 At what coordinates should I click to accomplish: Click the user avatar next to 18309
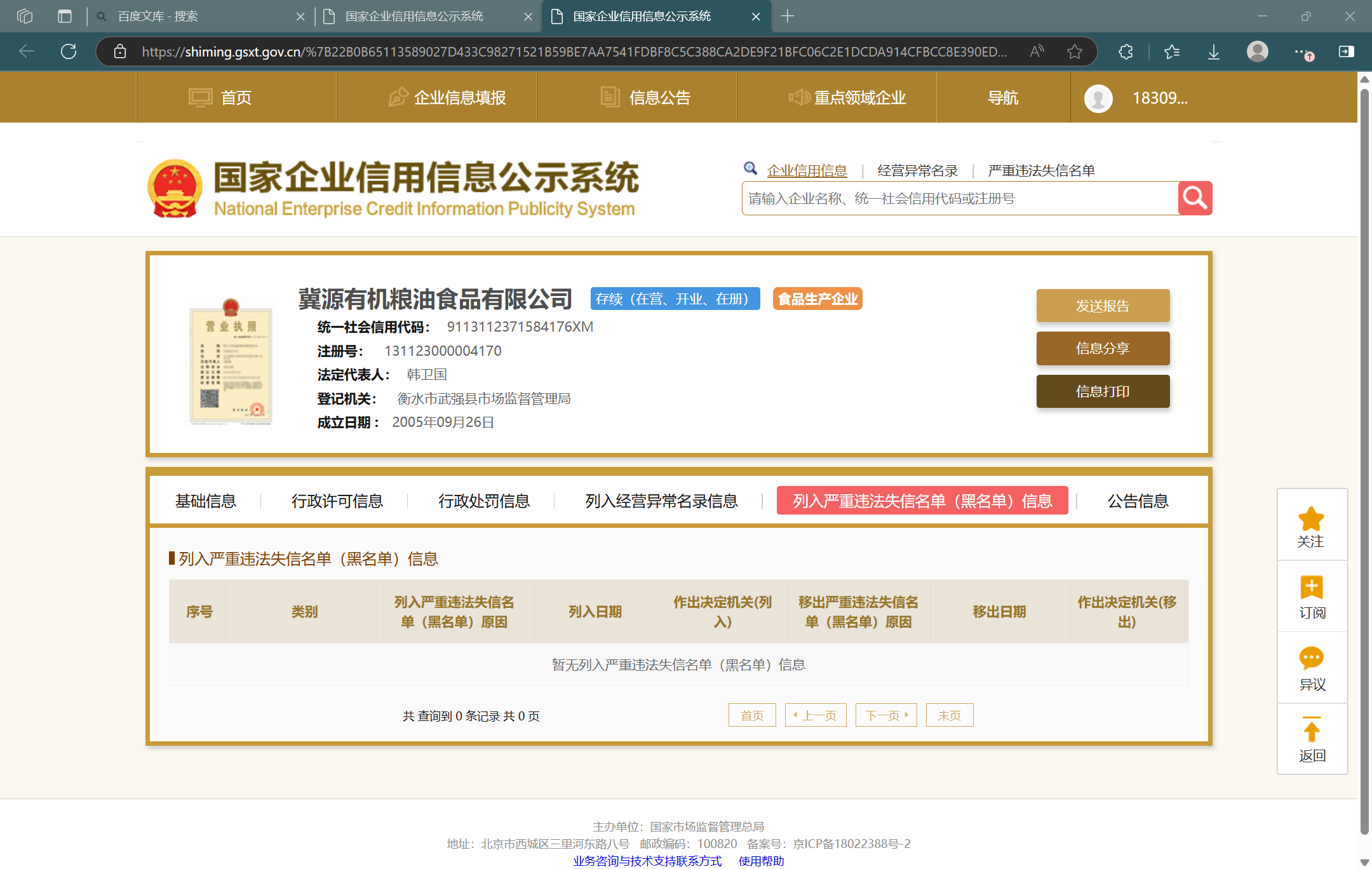coord(1098,98)
